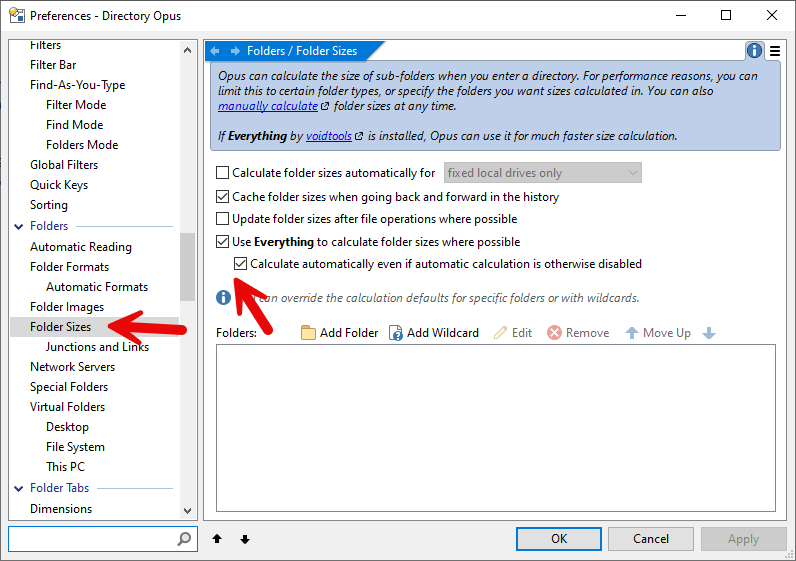Select Virtual Folders in the tree
Screen dimensions: 796x561
pyautogui.click(x=67, y=407)
